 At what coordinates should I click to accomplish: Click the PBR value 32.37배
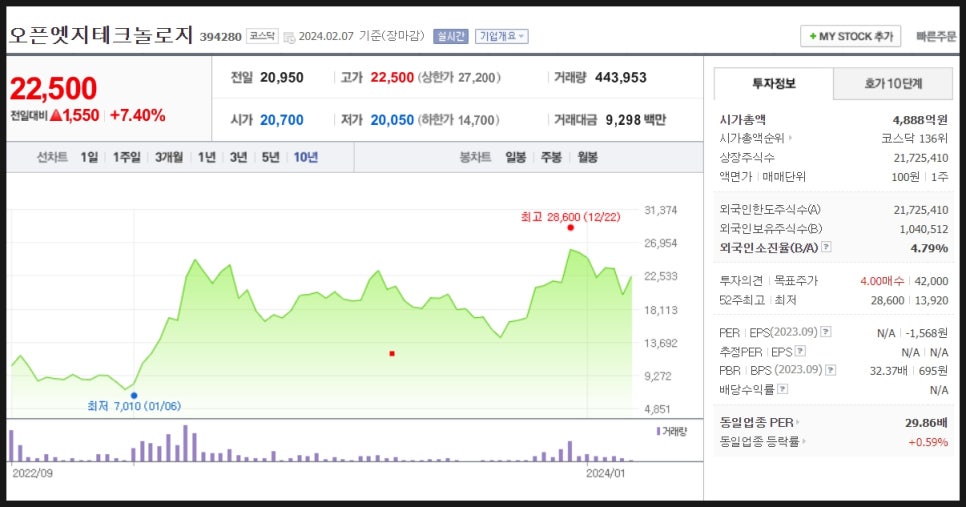888,371
